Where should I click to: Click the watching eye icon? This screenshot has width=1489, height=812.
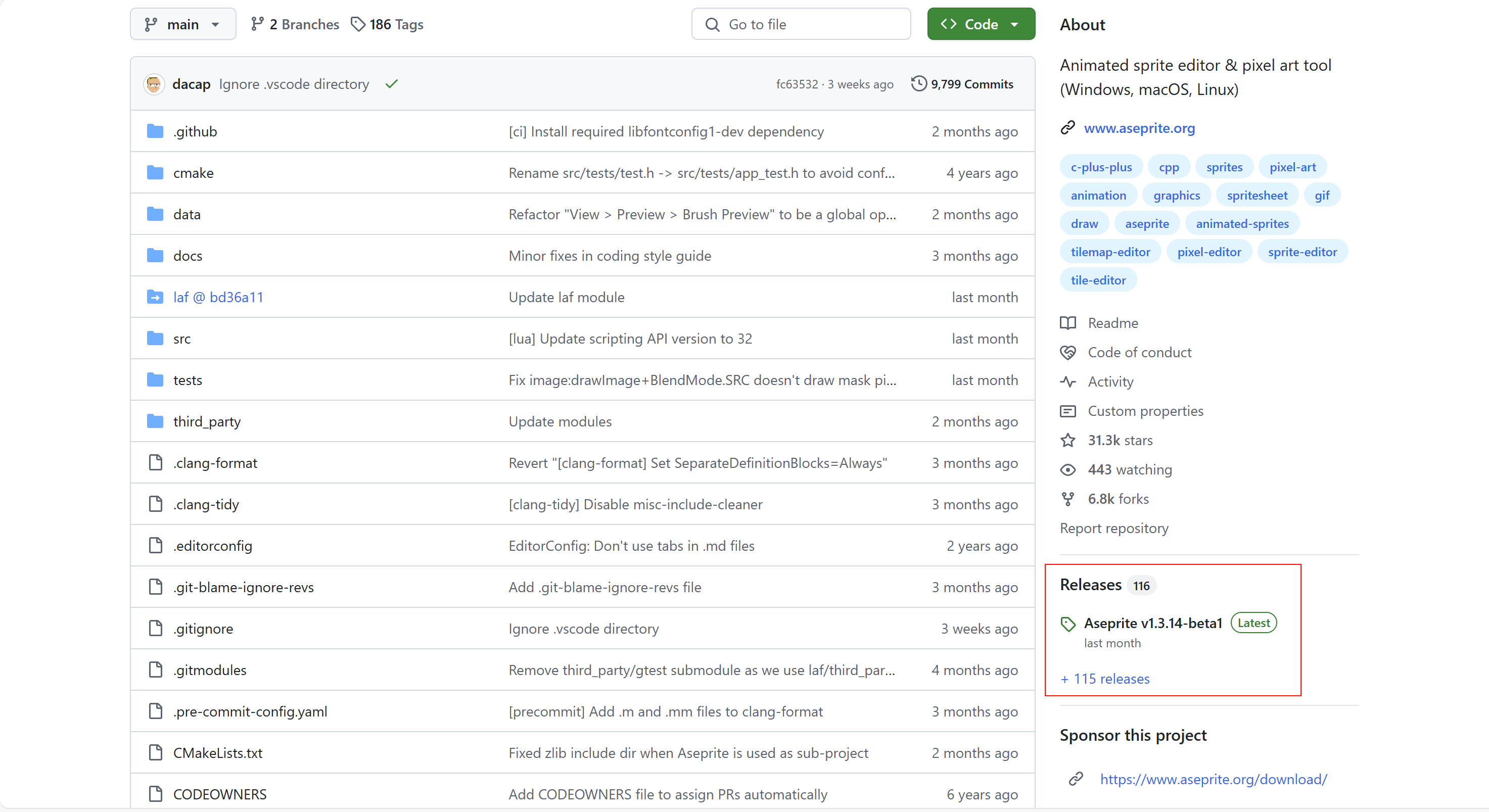coord(1067,470)
